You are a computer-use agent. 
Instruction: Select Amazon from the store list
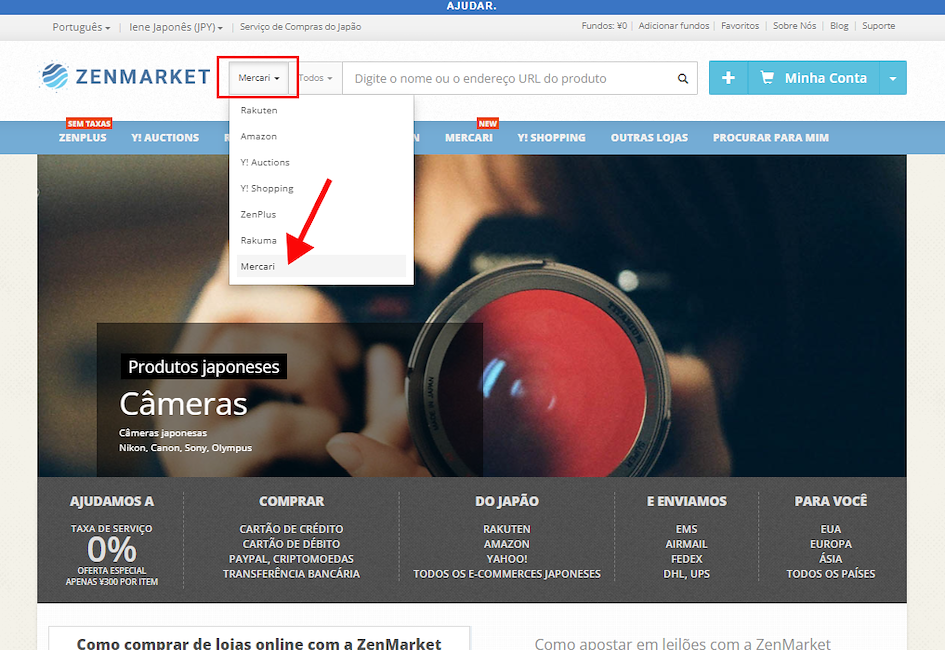pos(321,136)
